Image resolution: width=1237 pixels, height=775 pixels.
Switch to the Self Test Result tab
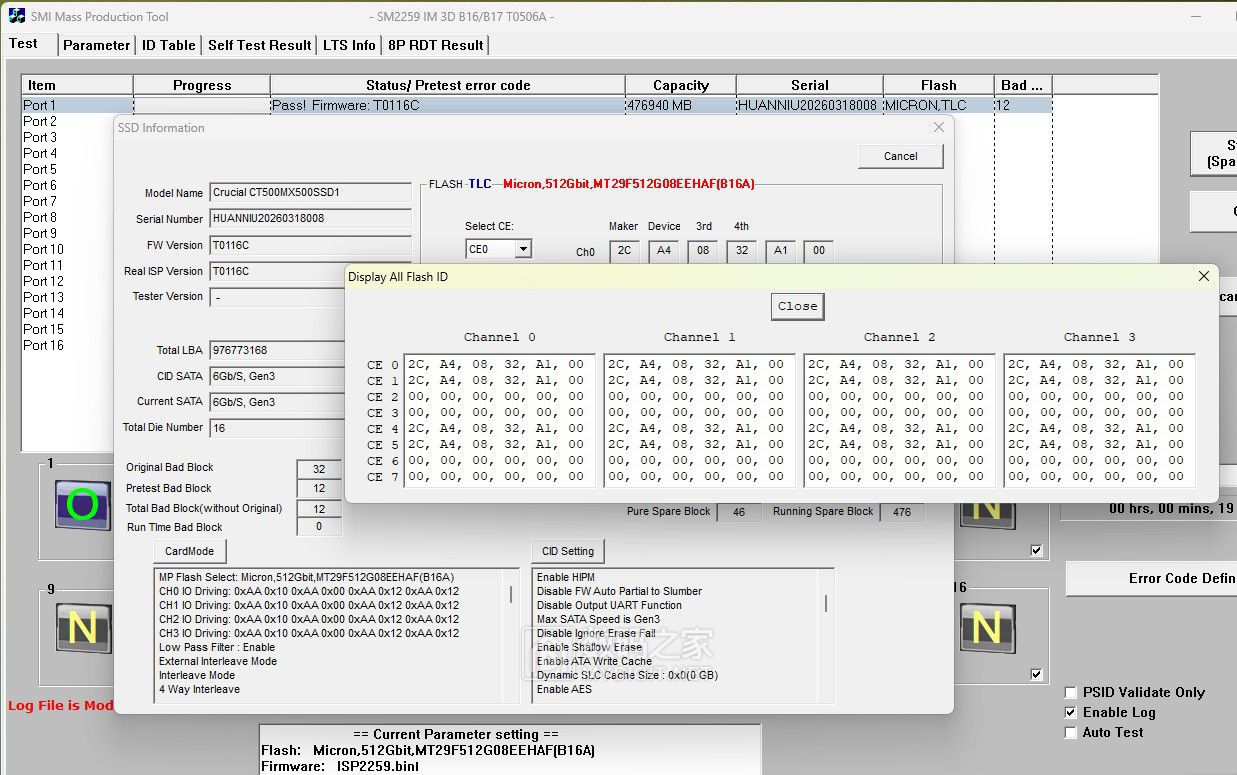click(260, 45)
